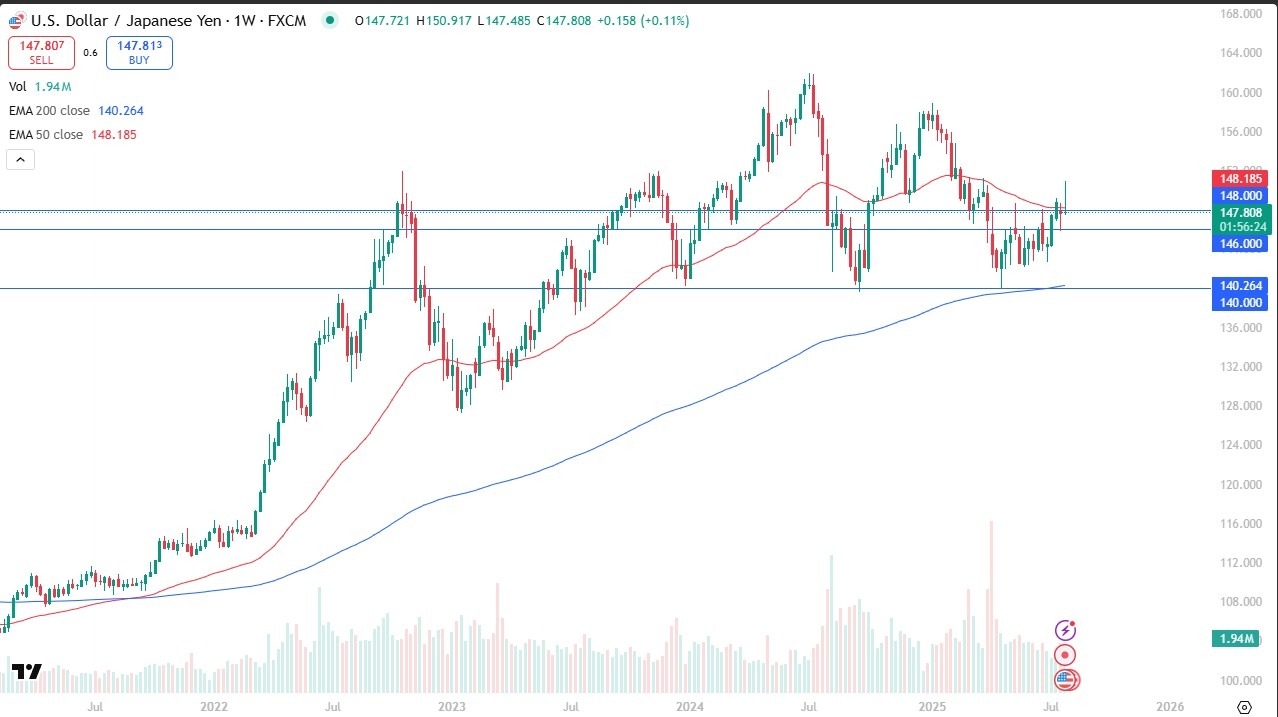
Task: Click the red dot event marker icon
Action: pyautogui.click(x=1066, y=655)
